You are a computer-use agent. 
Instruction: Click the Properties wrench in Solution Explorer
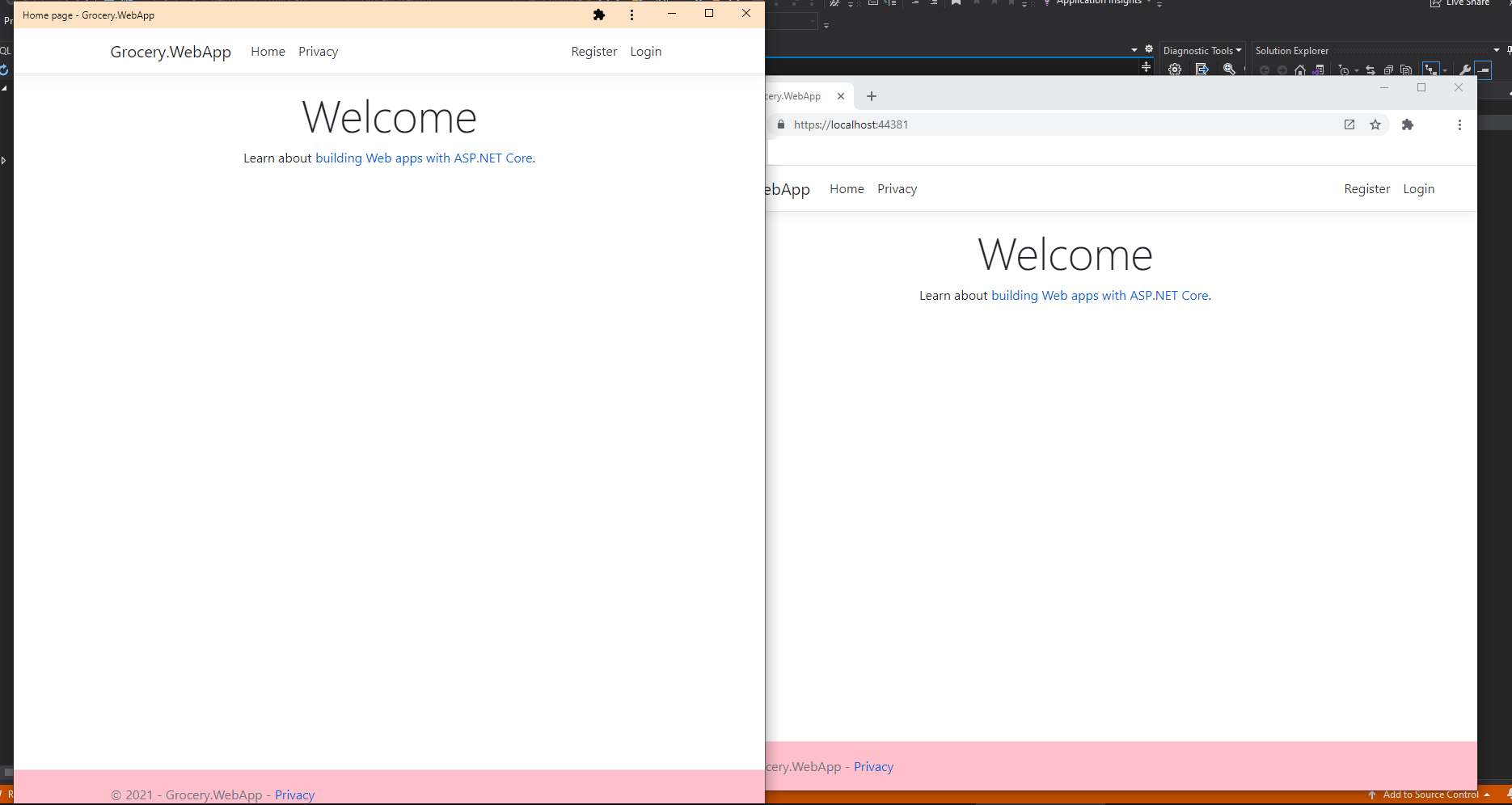(1466, 69)
